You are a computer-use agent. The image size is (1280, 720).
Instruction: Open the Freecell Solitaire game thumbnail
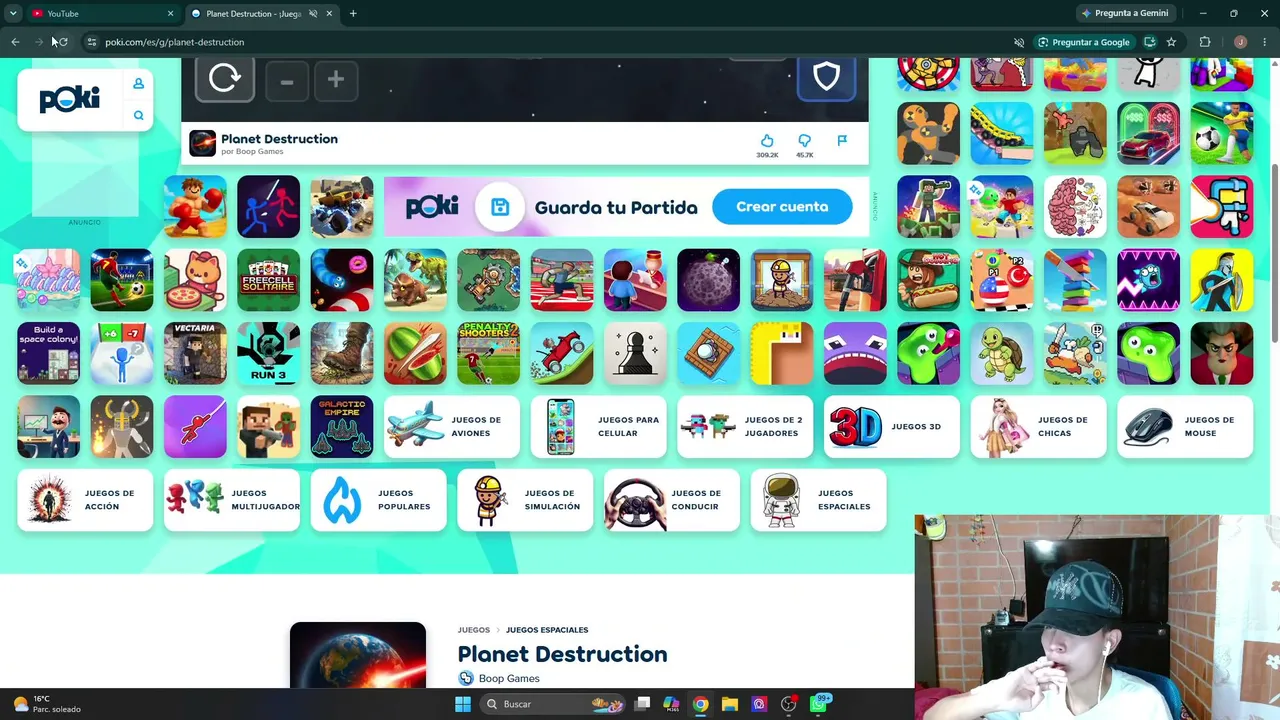268,280
